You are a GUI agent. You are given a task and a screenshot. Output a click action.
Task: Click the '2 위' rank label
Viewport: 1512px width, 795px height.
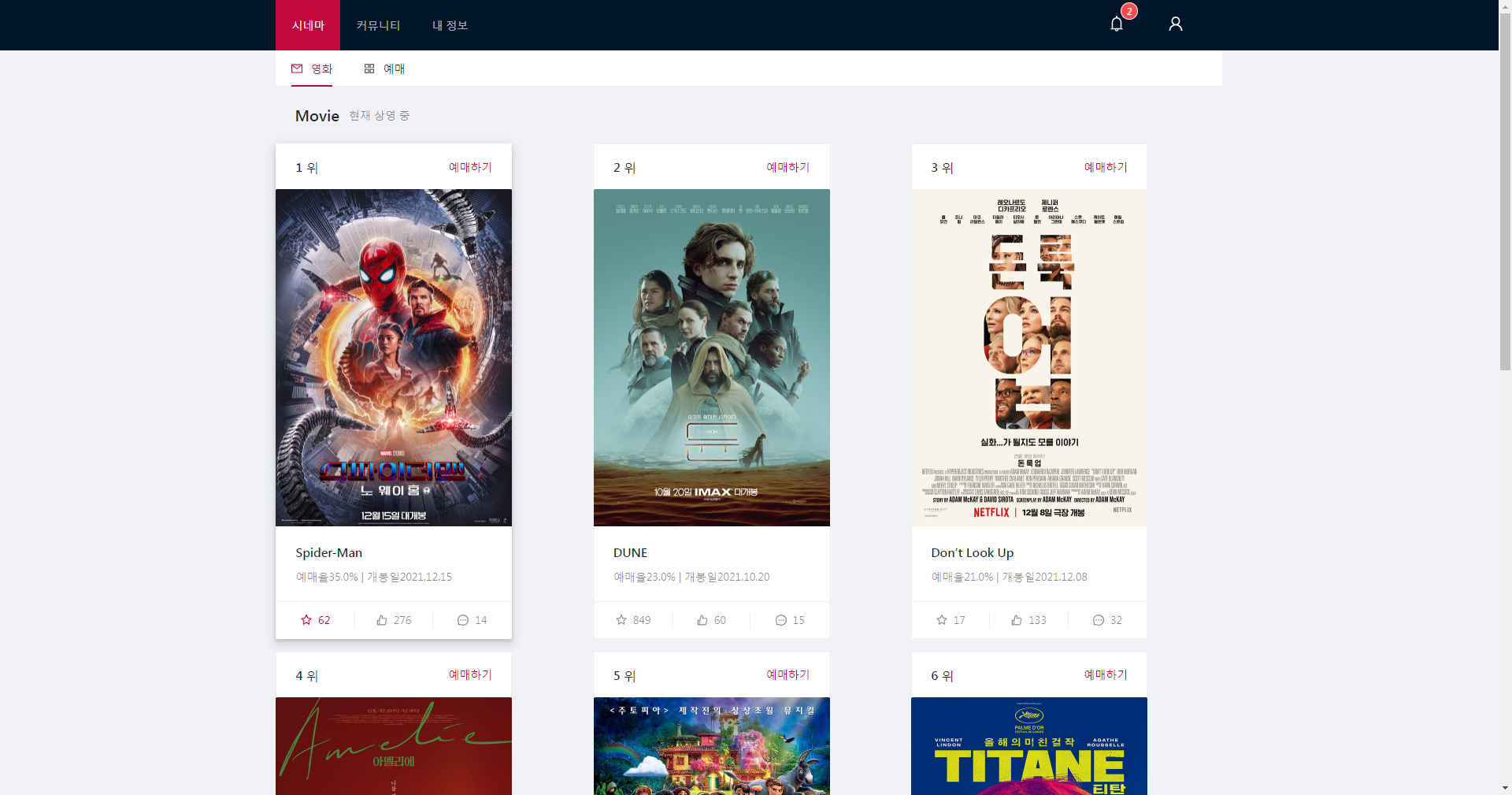click(624, 168)
